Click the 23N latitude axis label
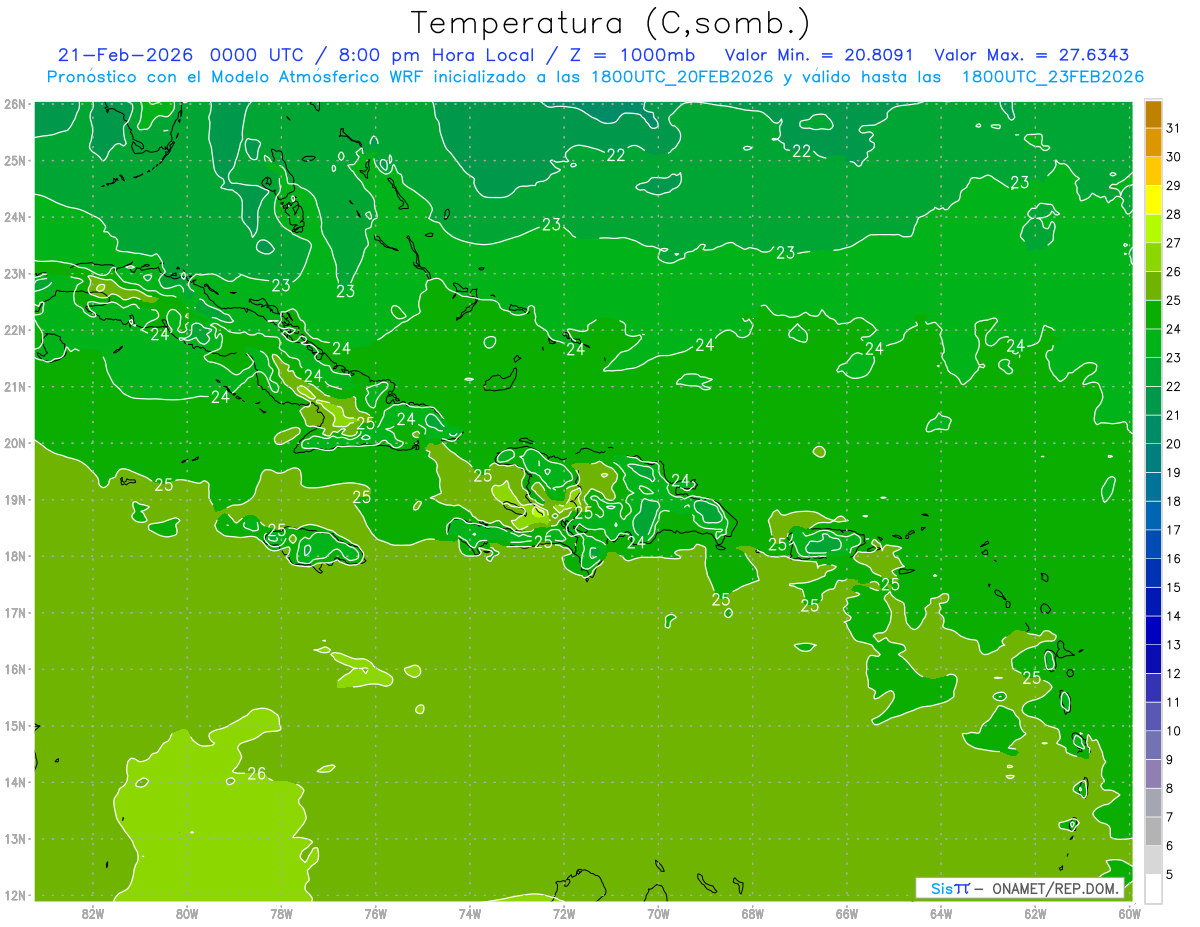 14,273
